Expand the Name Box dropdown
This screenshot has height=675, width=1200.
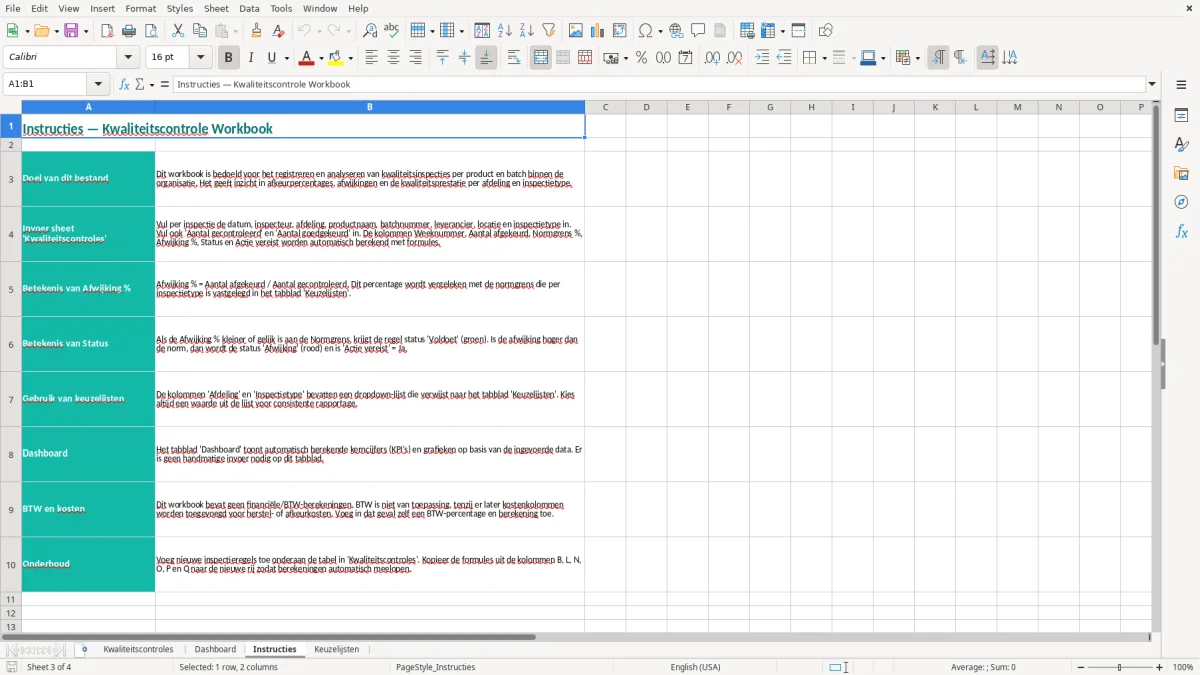(x=98, y=84)
